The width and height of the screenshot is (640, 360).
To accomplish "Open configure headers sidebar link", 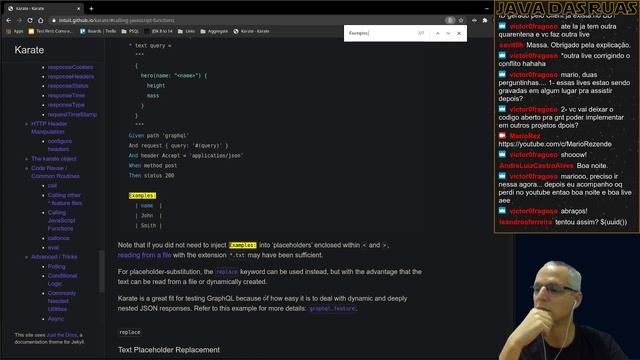I will 60,145.
